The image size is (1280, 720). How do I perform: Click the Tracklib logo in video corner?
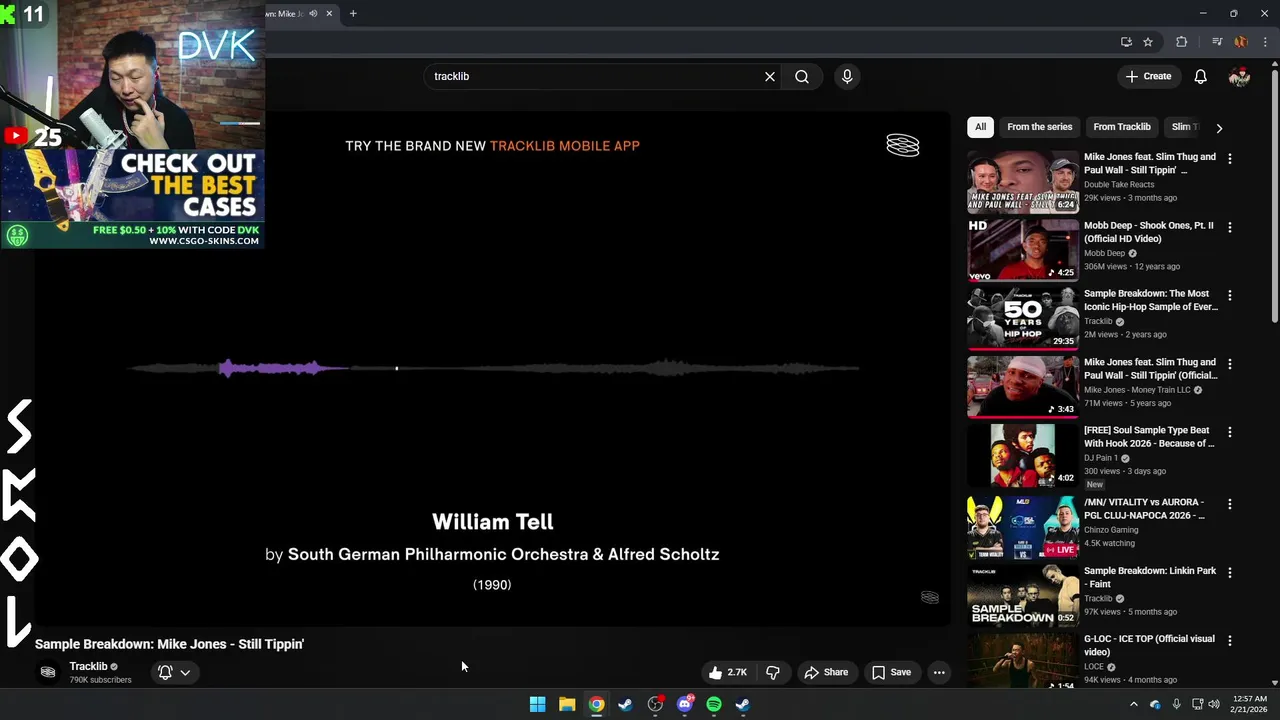(x=902, y=146)
